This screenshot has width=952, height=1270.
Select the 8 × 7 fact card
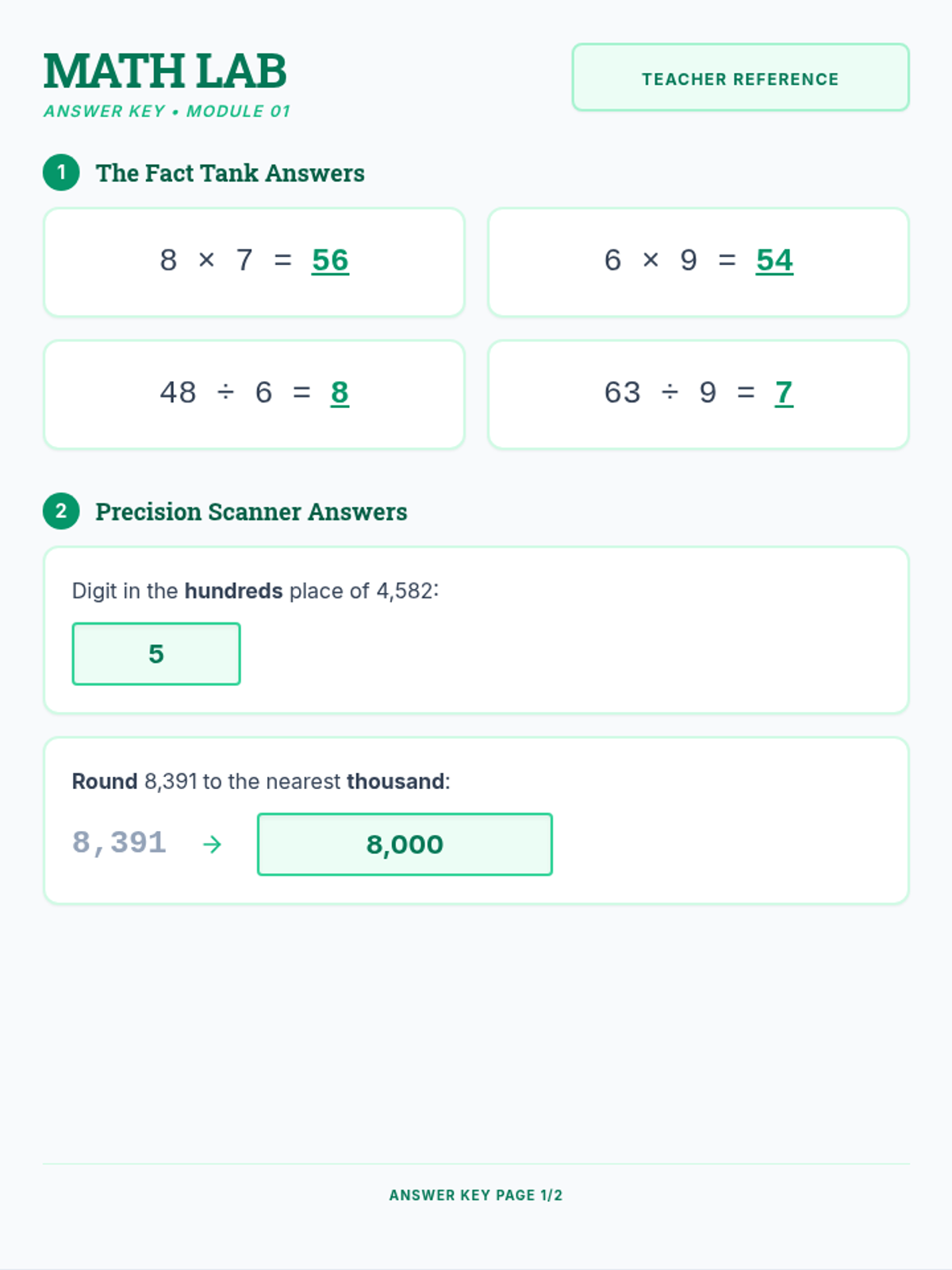pyautogui.click(x=254, y=263)
